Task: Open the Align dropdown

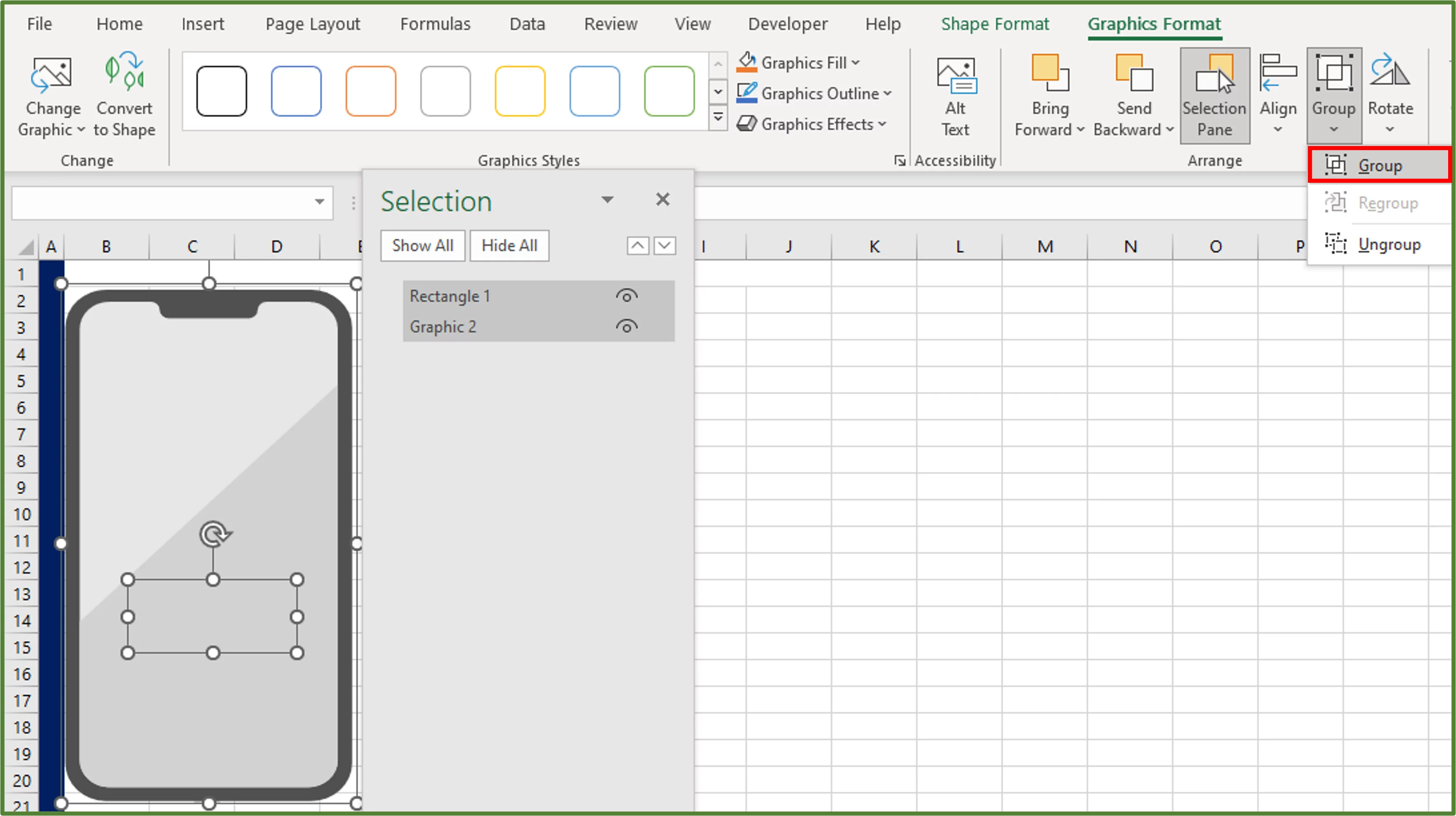Action: [1277, 93]
